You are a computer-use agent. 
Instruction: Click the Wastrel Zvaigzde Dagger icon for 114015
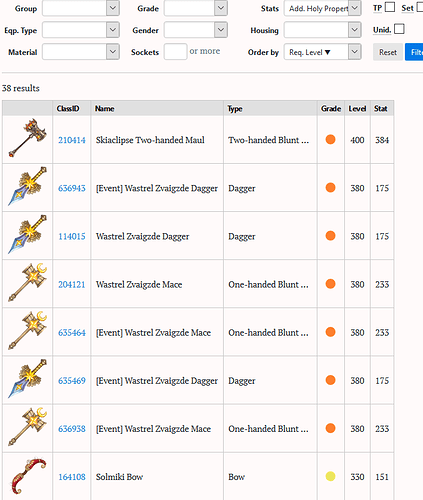[x=27, y=235]
